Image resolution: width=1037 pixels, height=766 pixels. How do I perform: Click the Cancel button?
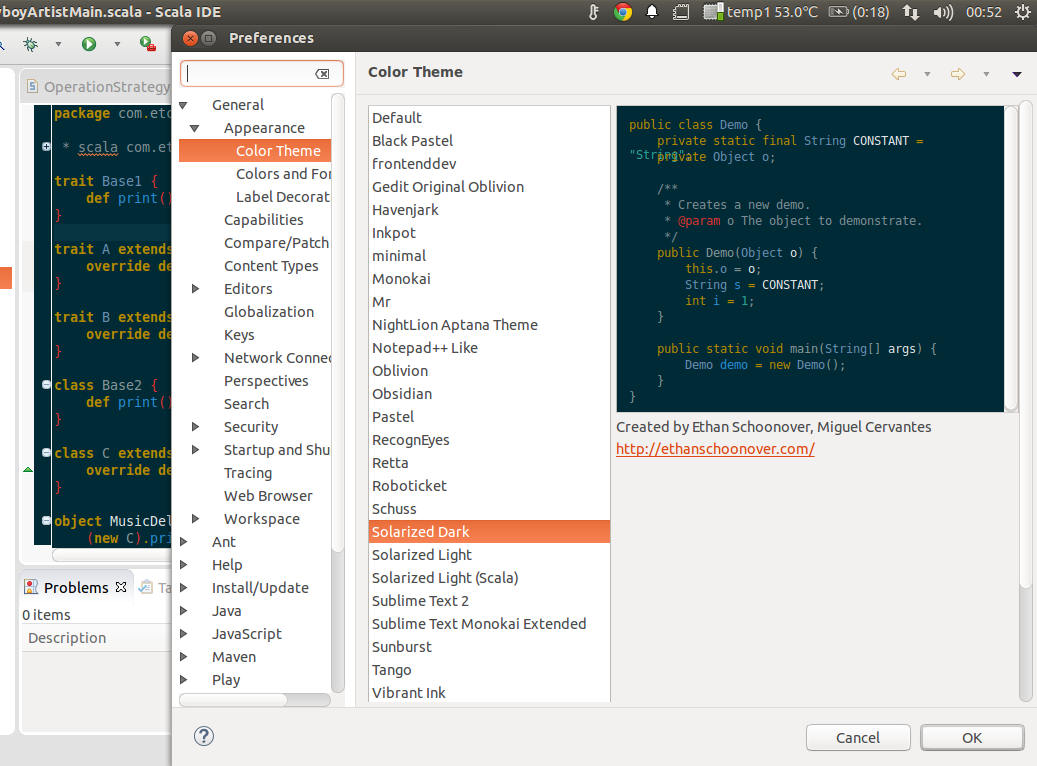tap(858, 738)
